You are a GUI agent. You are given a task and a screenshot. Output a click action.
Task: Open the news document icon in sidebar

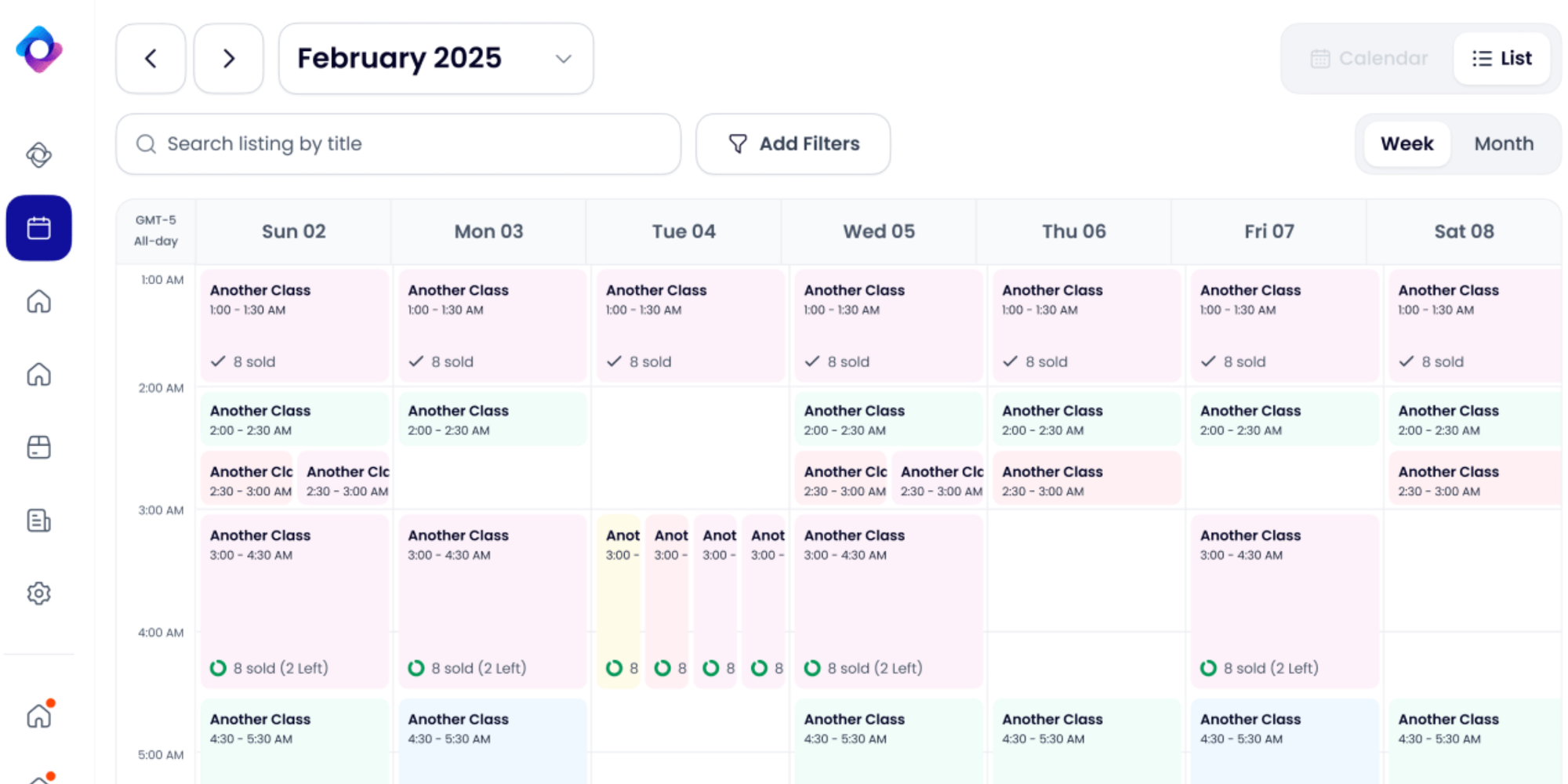[38, 520]
